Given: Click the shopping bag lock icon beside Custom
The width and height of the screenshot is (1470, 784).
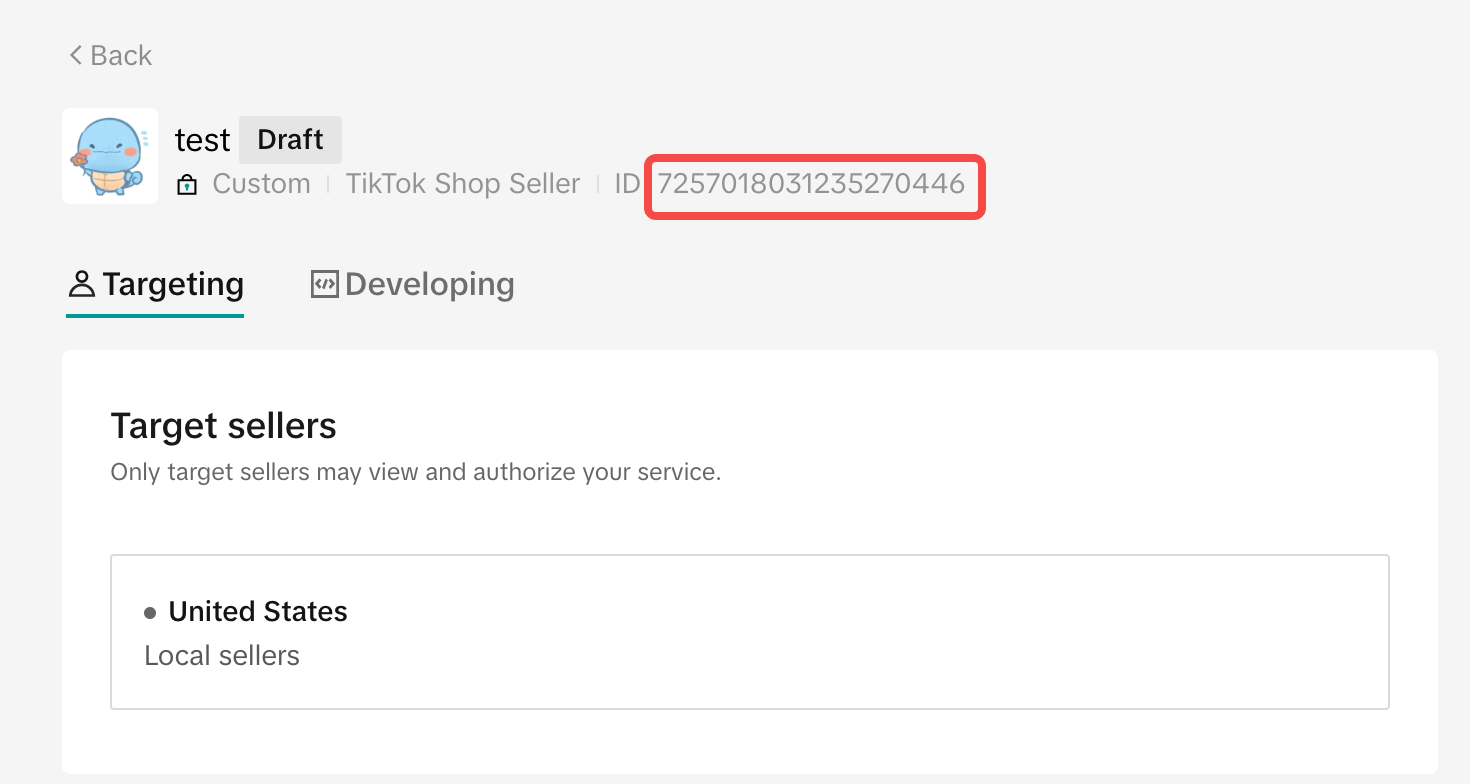Looking at the screenshot, I should click(187, 185).
